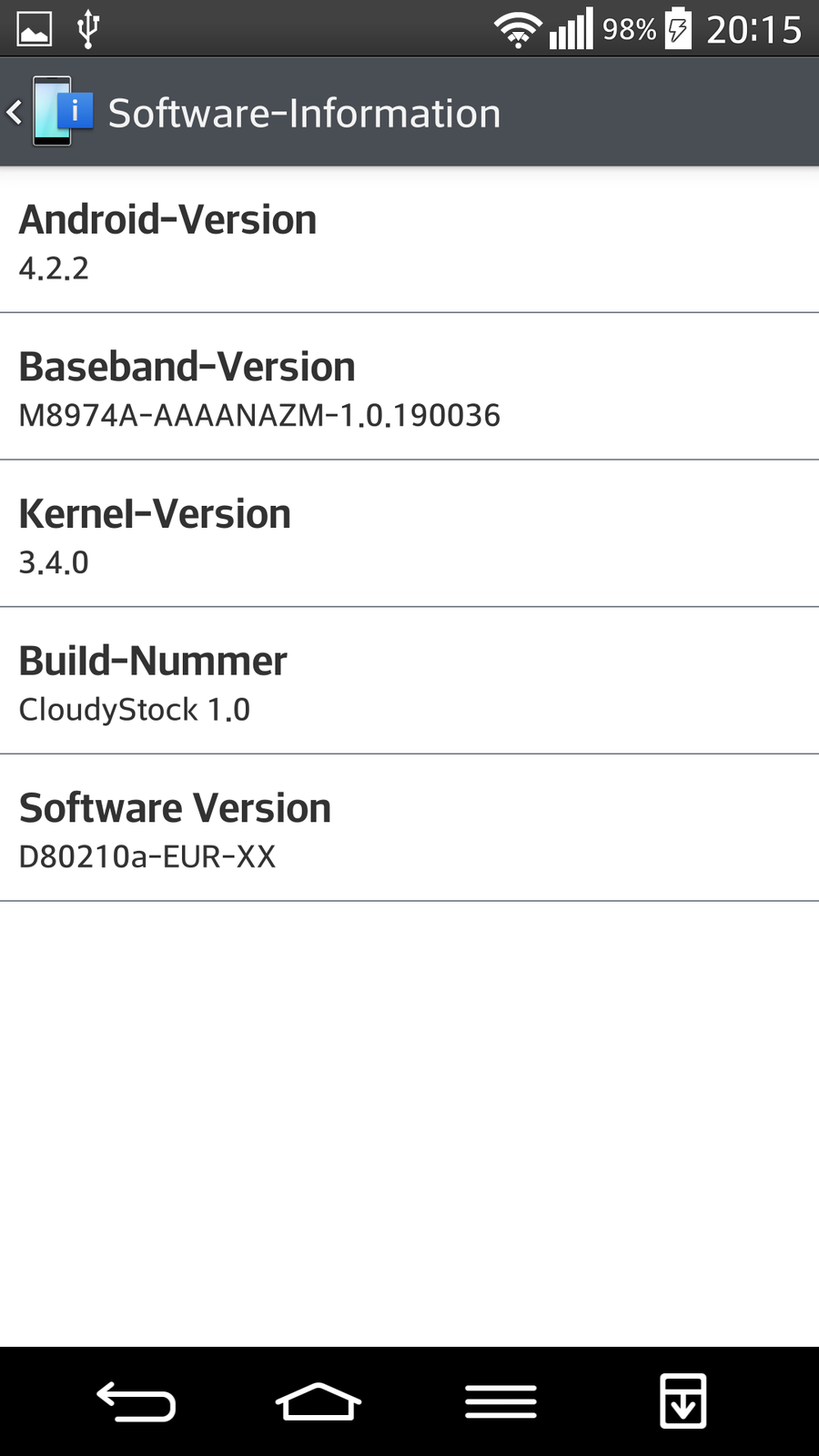The image size is (819, 1456).
Task: Select the Baseband-Version entry
Action: pyautogui.click(x=409, y=387)
